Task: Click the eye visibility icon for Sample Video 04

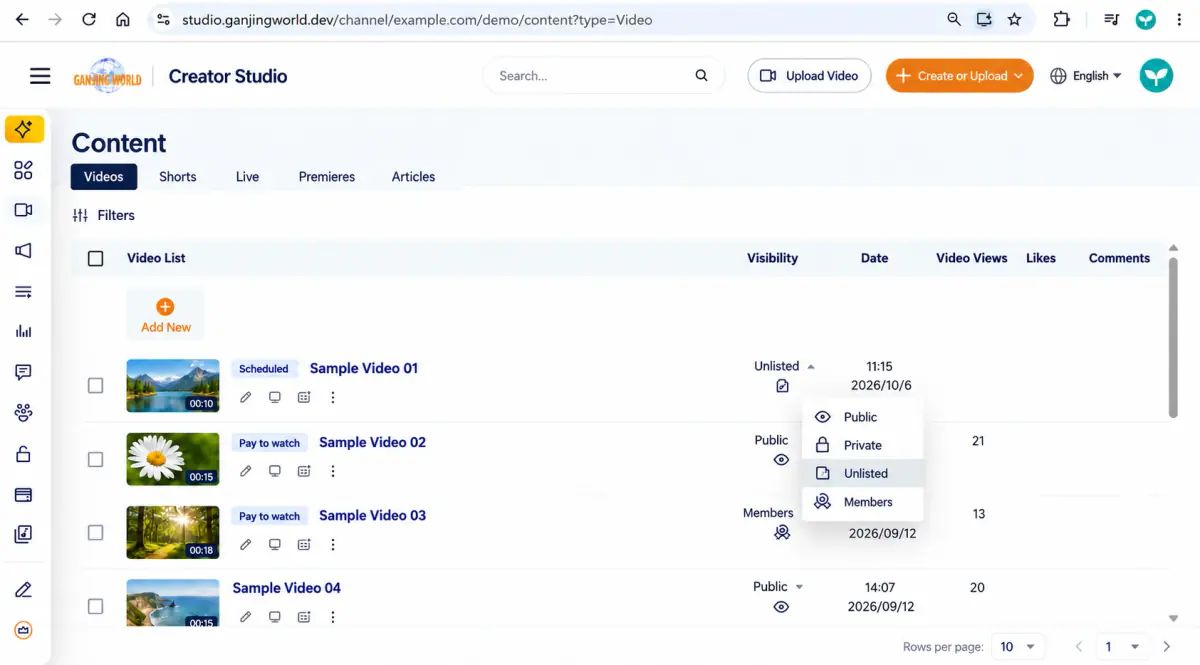Action: click(782, 607)
